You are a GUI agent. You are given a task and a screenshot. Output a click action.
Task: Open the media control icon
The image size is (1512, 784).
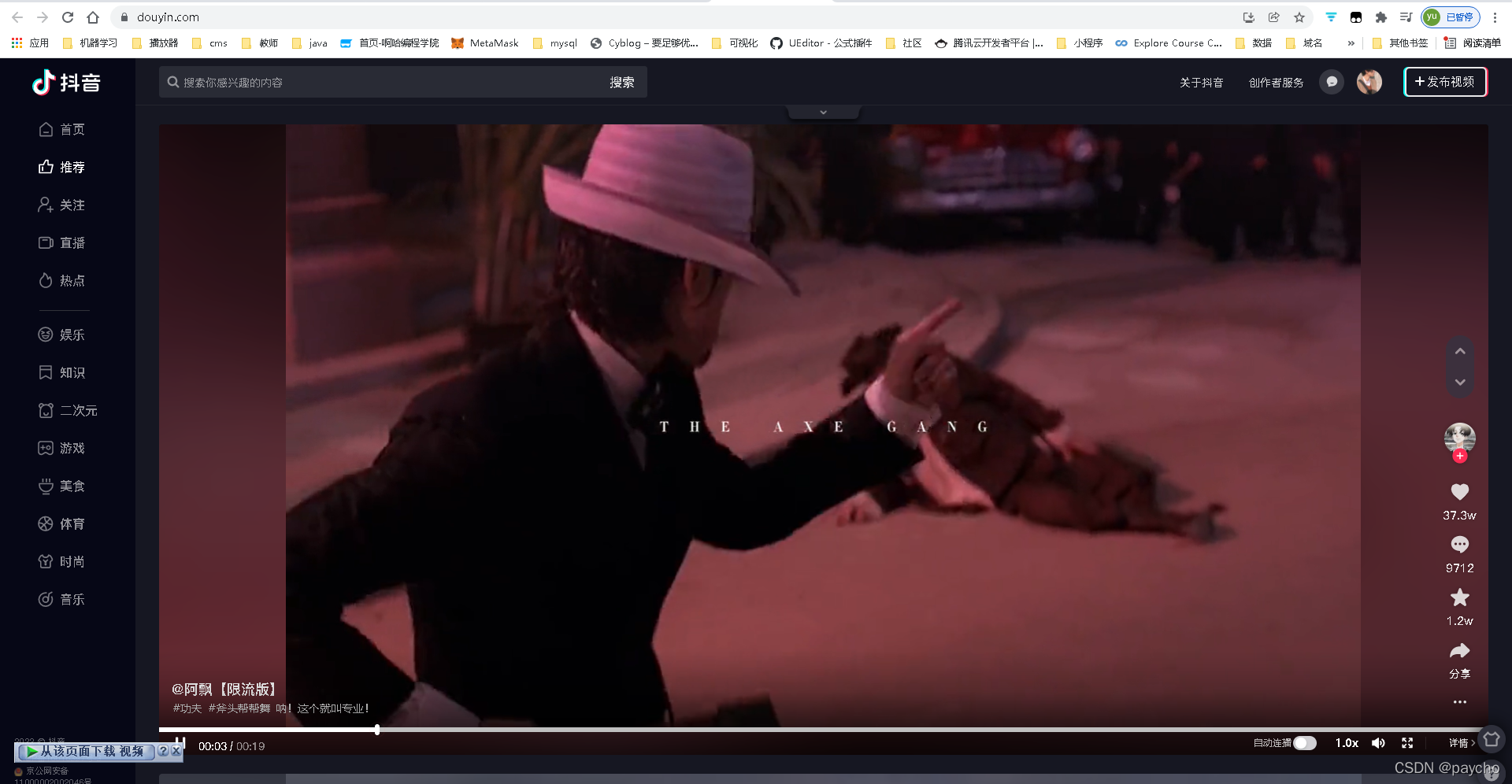pos(1406,17)
